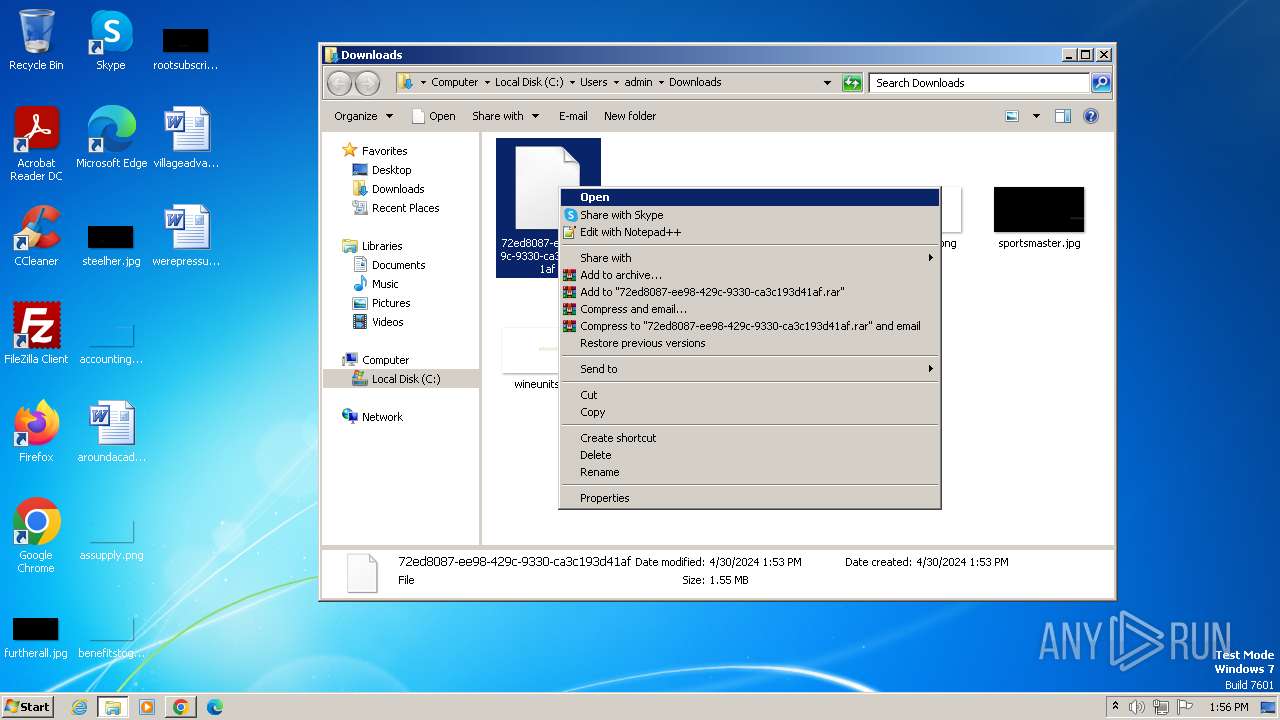Expand Computer breadcrumb arrow in address bar
This screenshot has height=720, width=1280.
click(487, 83)
